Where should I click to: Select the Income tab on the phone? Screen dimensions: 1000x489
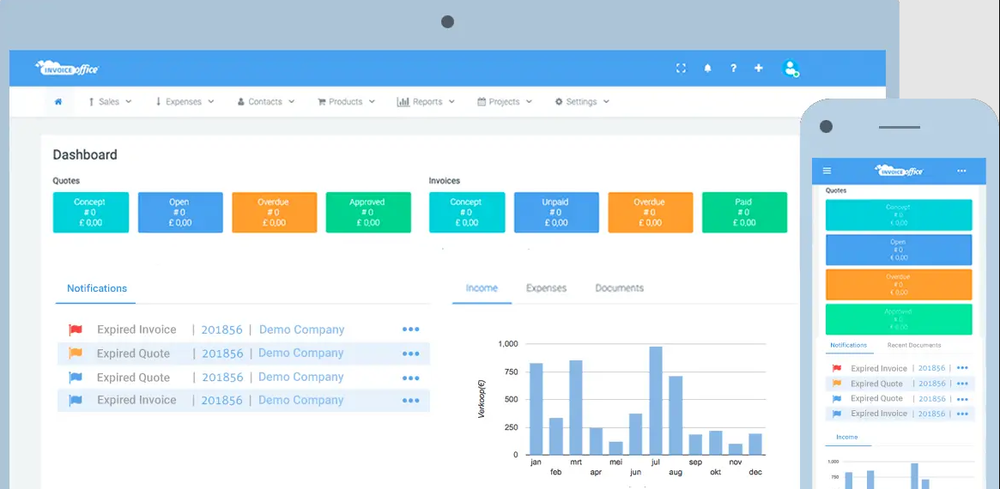(847, 437)
